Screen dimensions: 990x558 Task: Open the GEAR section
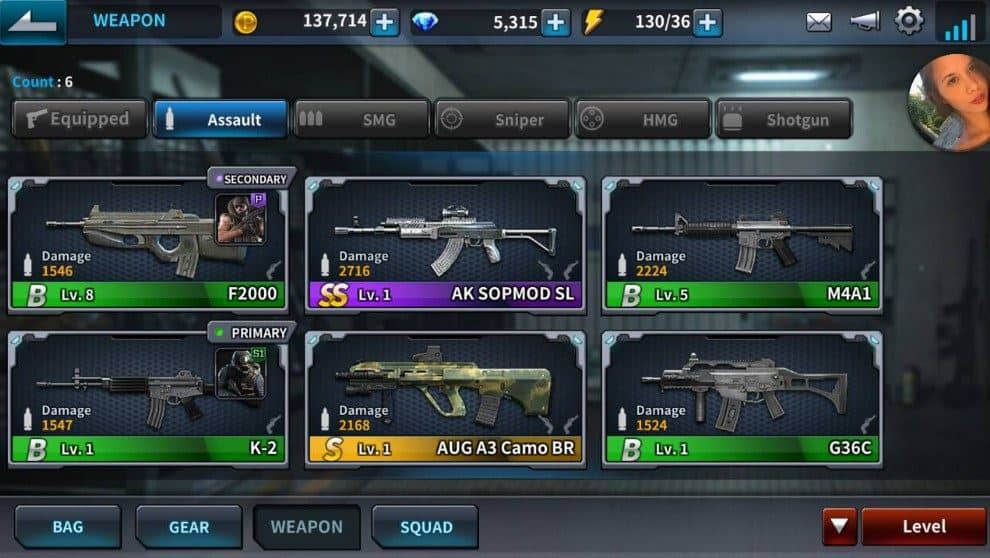189,526
